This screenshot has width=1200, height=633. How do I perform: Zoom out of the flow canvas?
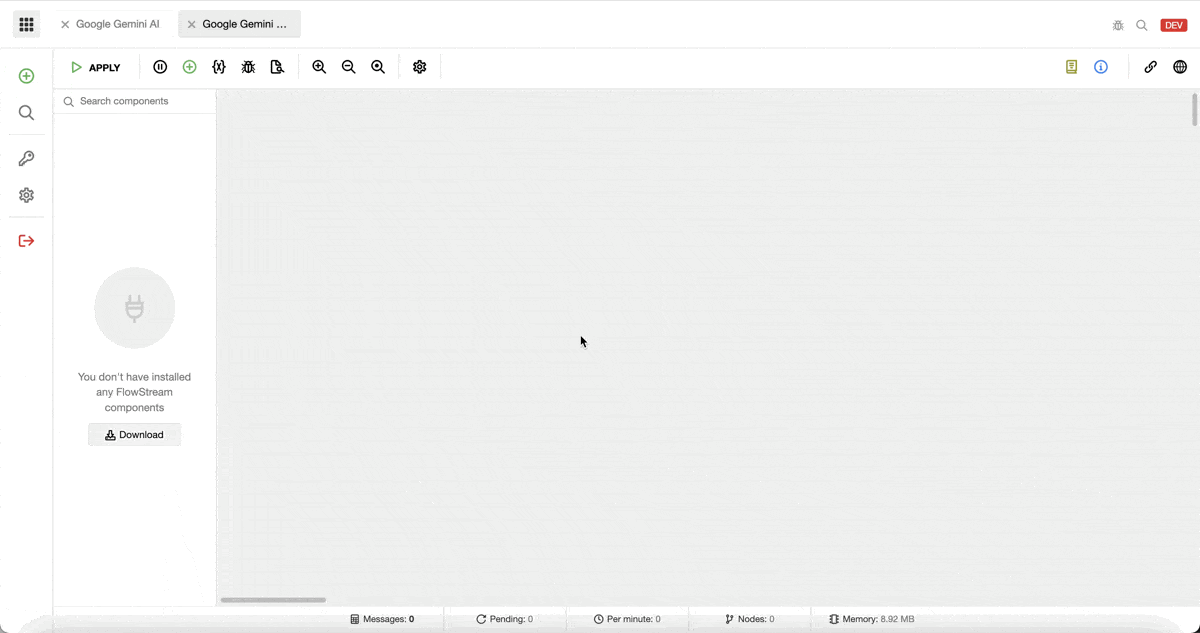coord(348,67)
